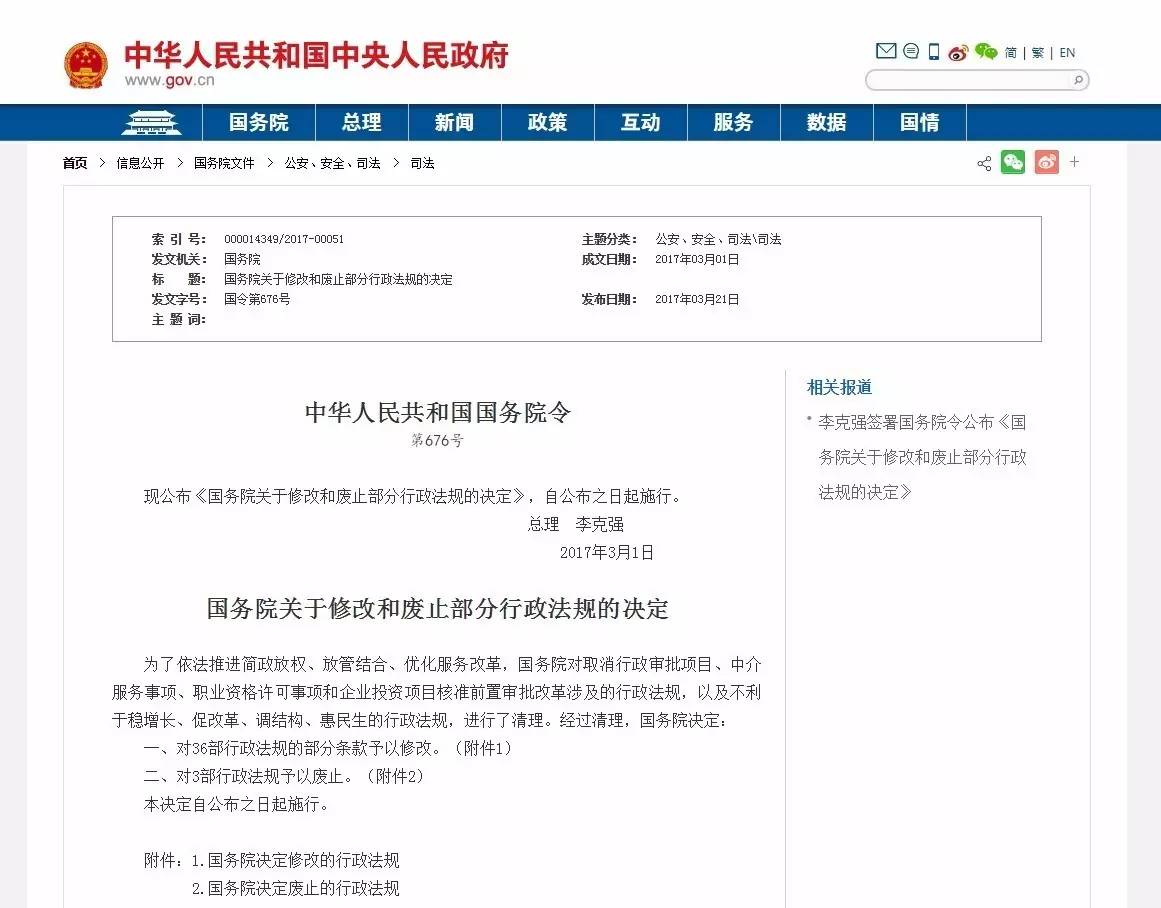Switch language to EN
The width and height of the screenshot is (1161, 908).
coord(1067,53)
